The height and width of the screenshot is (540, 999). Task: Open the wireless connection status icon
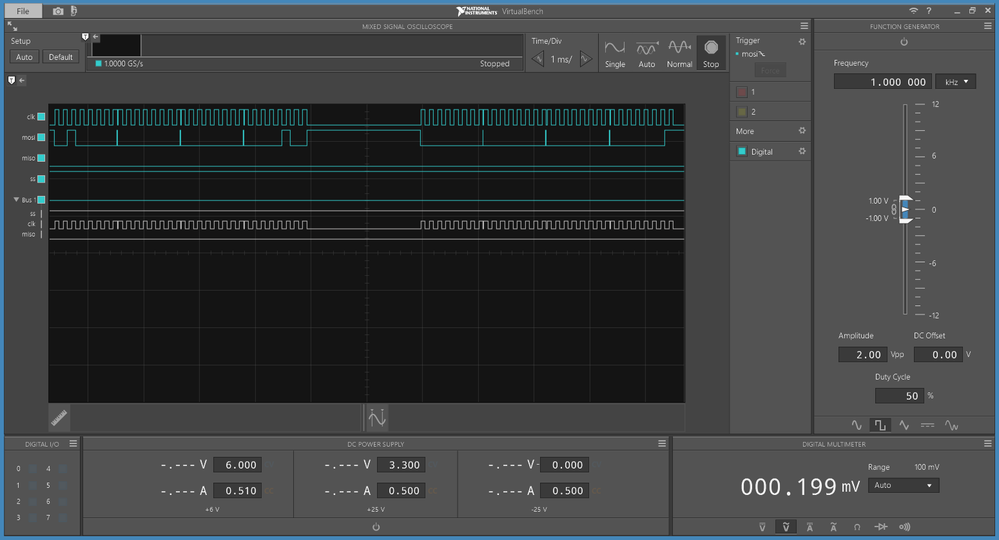click(x=913, y=11)
